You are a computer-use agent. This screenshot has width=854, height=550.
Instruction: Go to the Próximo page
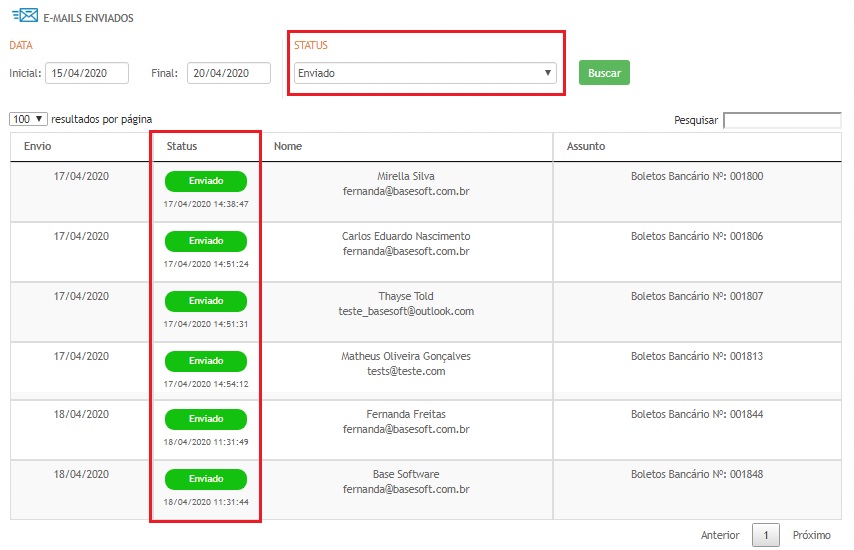pyautogui.click(x=811, y=535)
